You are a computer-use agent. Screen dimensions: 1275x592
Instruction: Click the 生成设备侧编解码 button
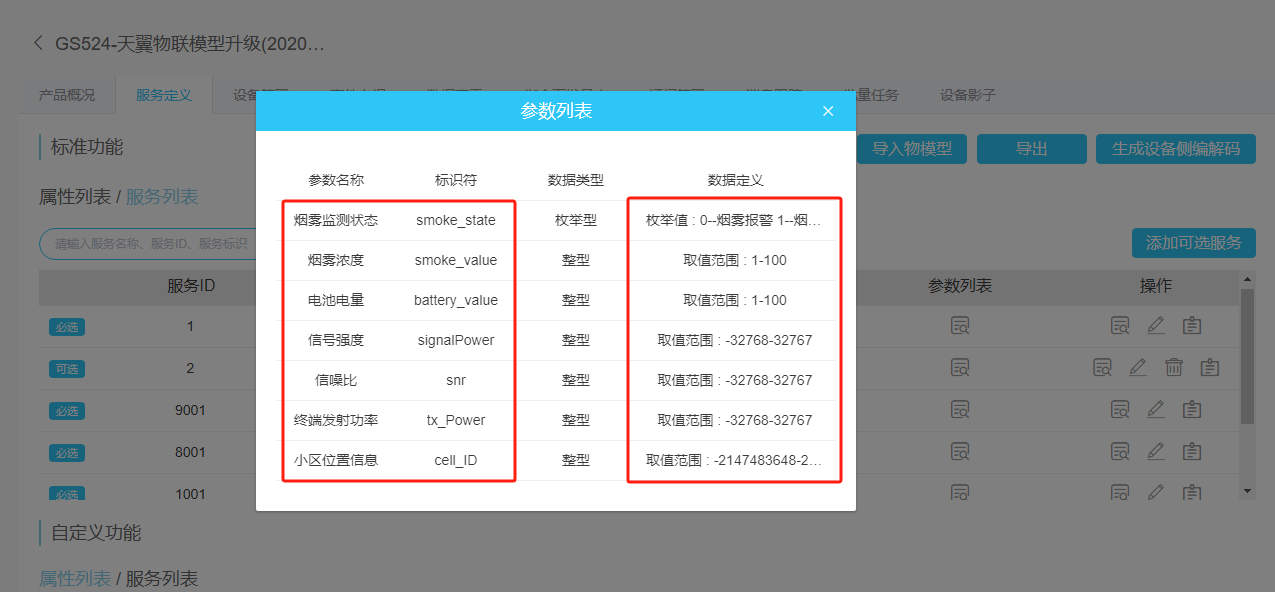pyautogui.click(x=1175, y=149)
